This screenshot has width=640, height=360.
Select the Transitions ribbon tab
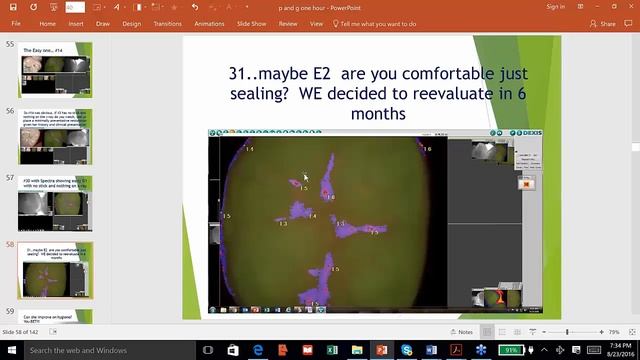tap(167, 24)
